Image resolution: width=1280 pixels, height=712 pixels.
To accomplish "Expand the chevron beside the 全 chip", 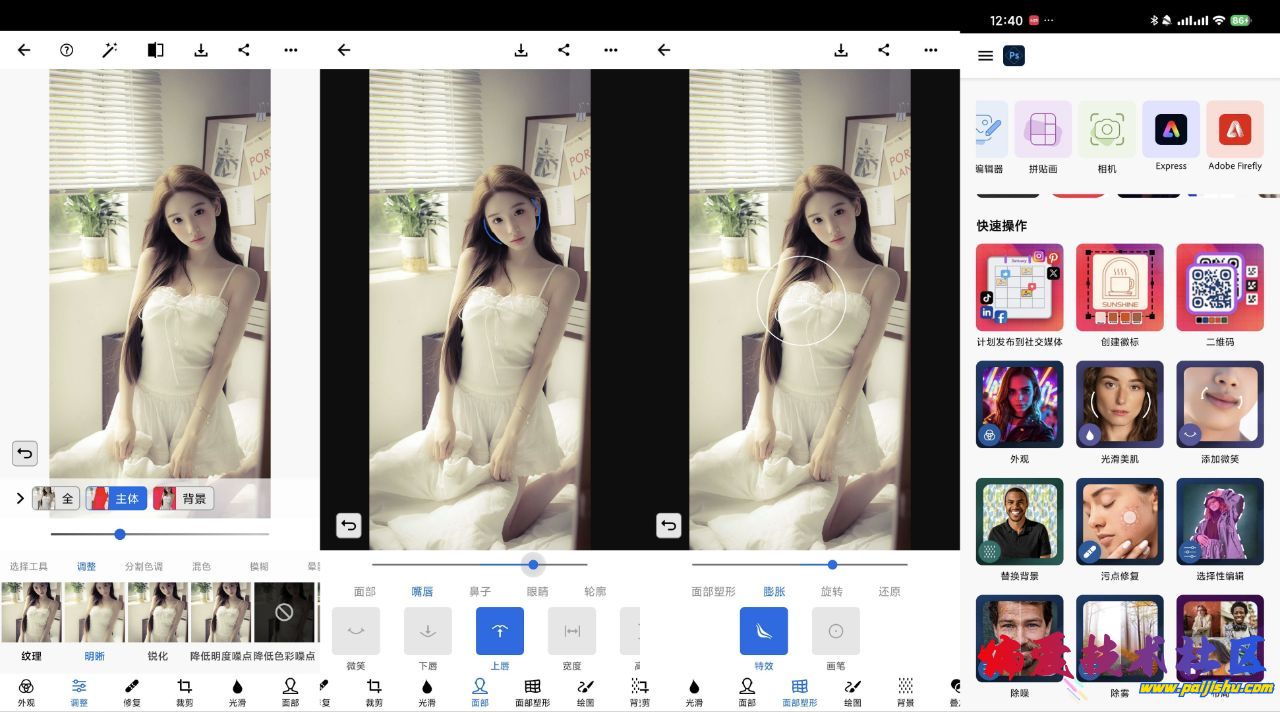I will click(x=20, y=498).
